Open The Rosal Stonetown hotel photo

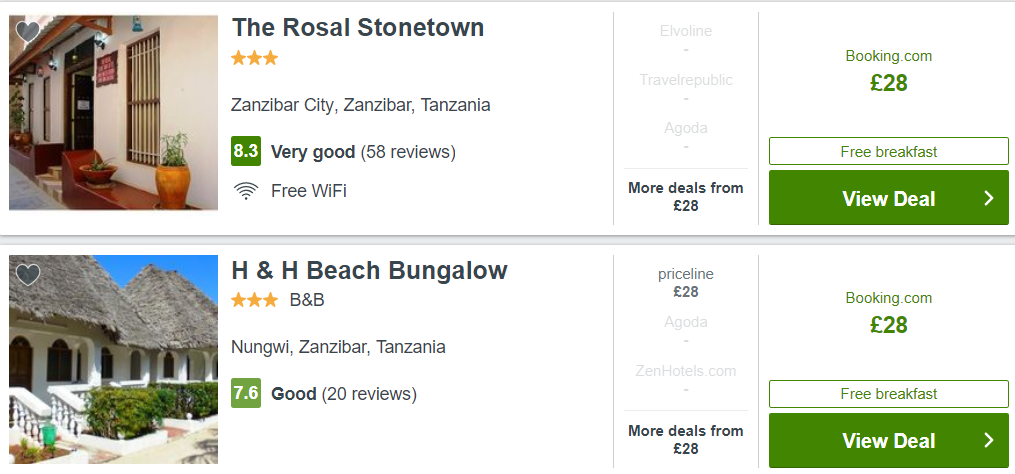(113, 113)
